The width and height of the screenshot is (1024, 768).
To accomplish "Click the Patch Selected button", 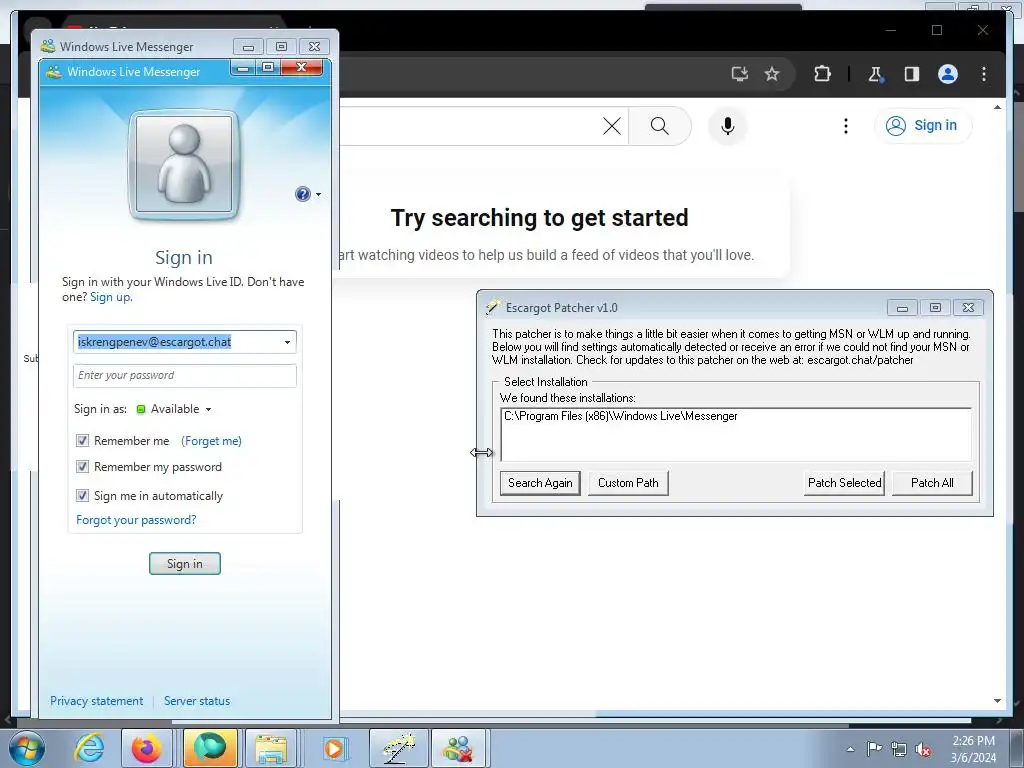I will pos(844,483).
